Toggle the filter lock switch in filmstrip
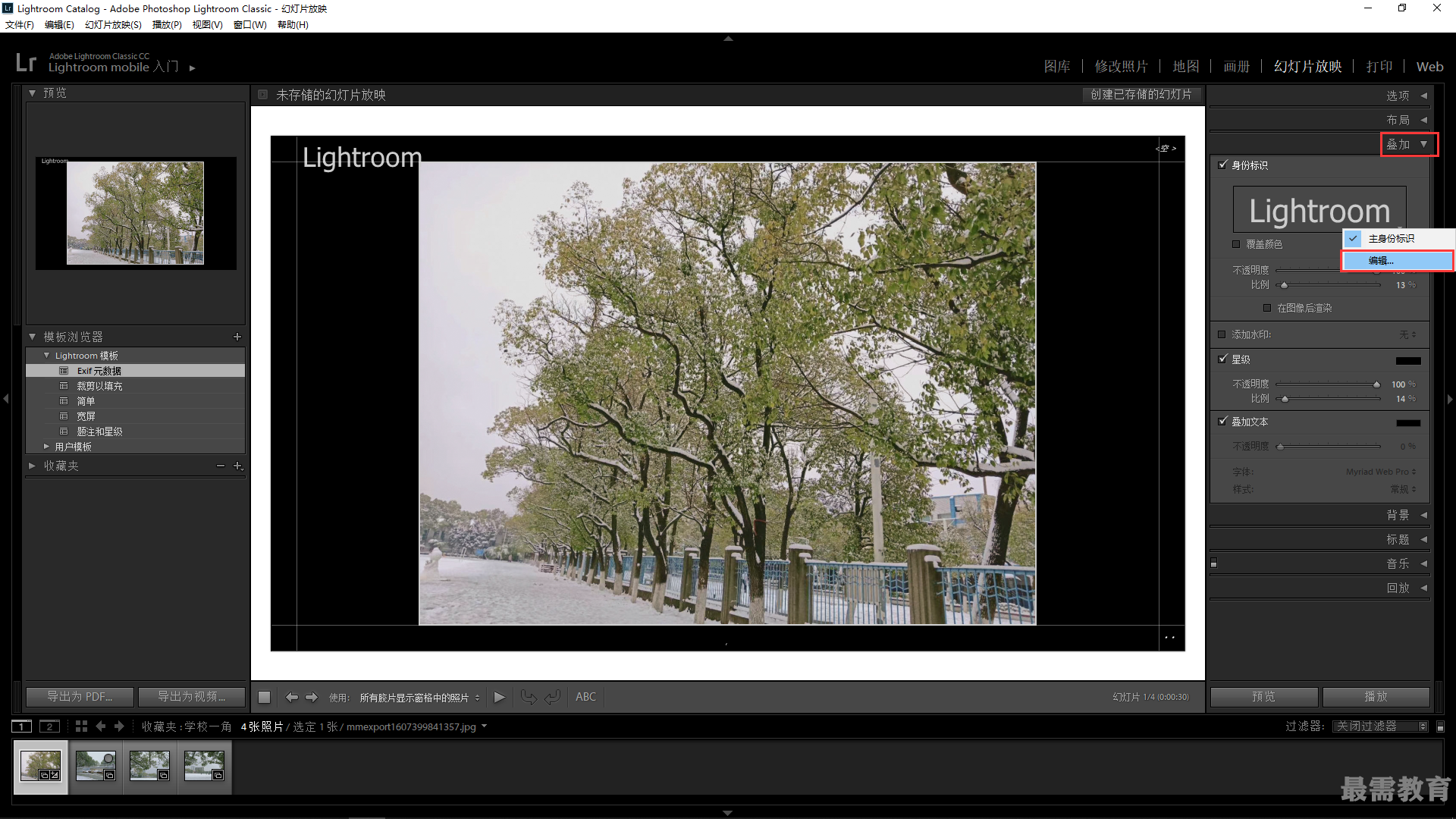The image size is (1456, 819). pyautogui.click(x=1440, y=726)
